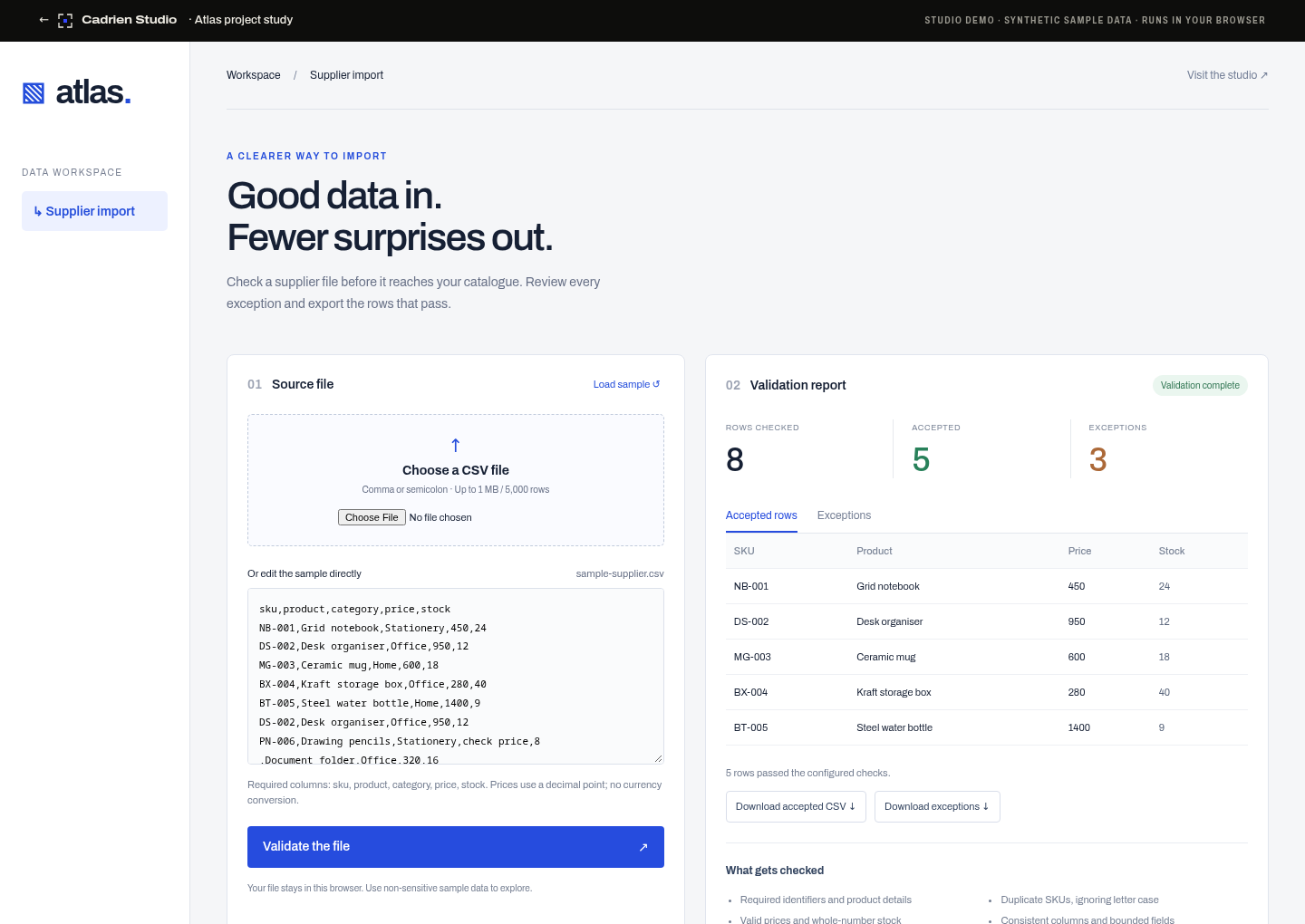Select the BX-004 SKU cell
The width and height of the screenshot is (1305, 924).
click(x=750, y=692)
